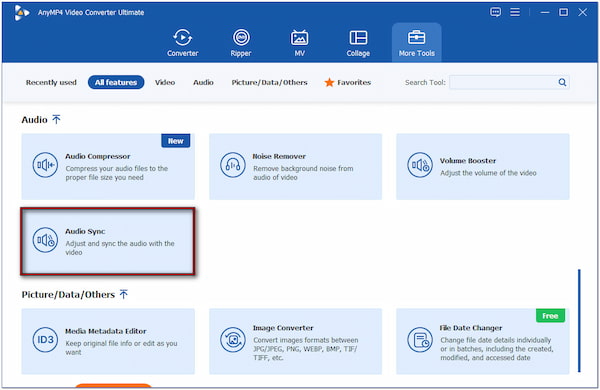The image size is (600, 390).
Task: Switch to the Ripper tab
Action: coord(241,43)
